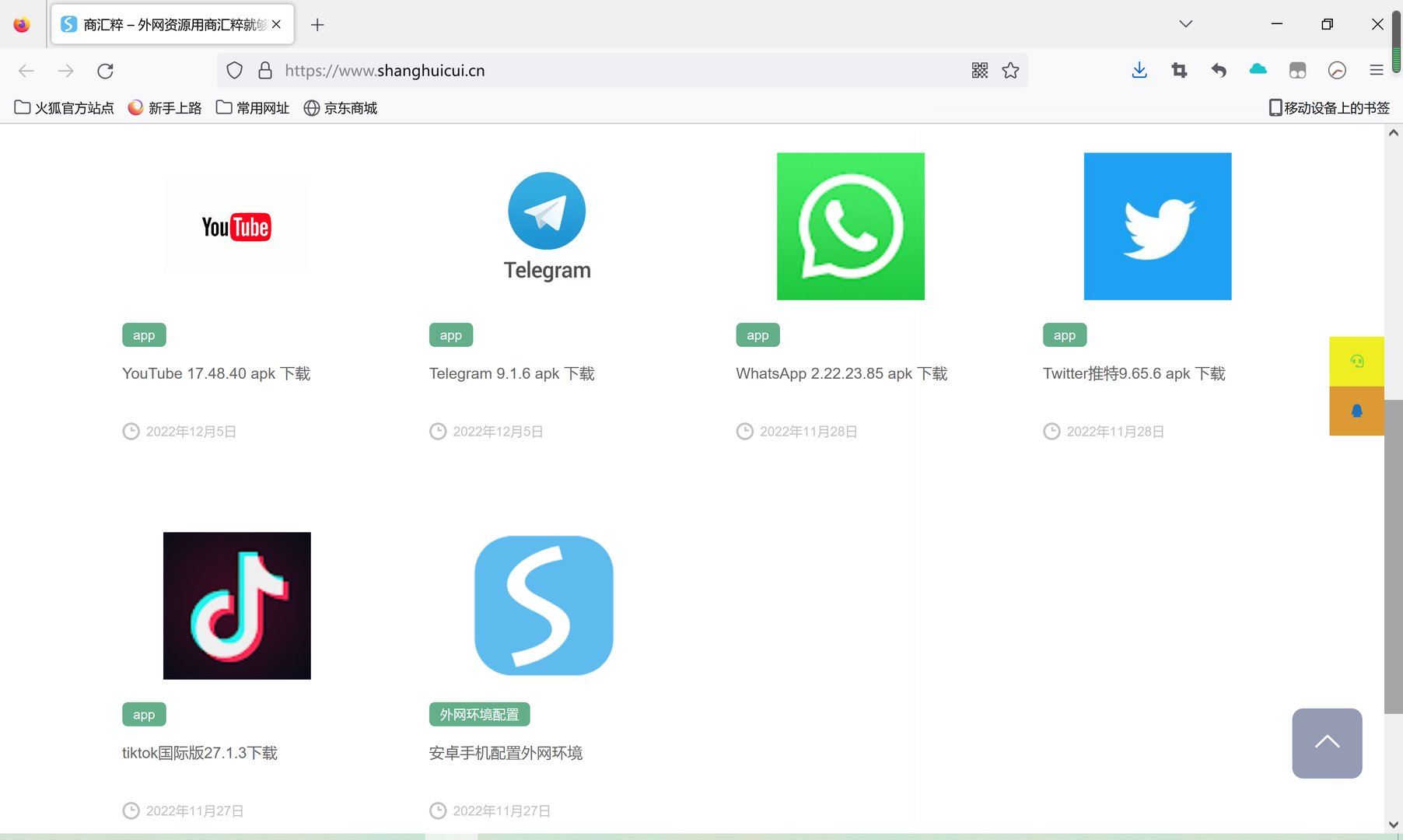This screenshot has height=840, width=1403.
Task: View the site security padlock
Action: (265, 70)
